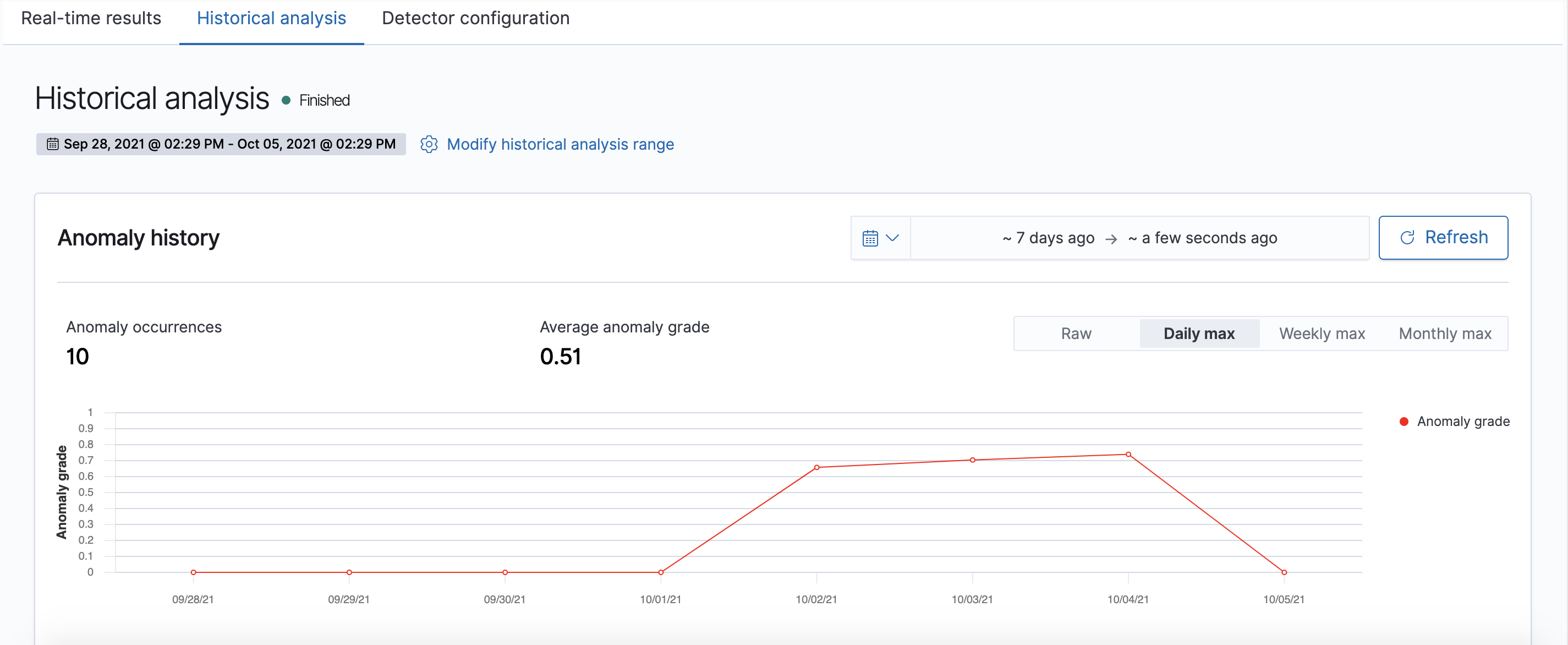Switch to the Real-time results tab
This screenshot has width=1568, height=645.
[x=91, y=18]
